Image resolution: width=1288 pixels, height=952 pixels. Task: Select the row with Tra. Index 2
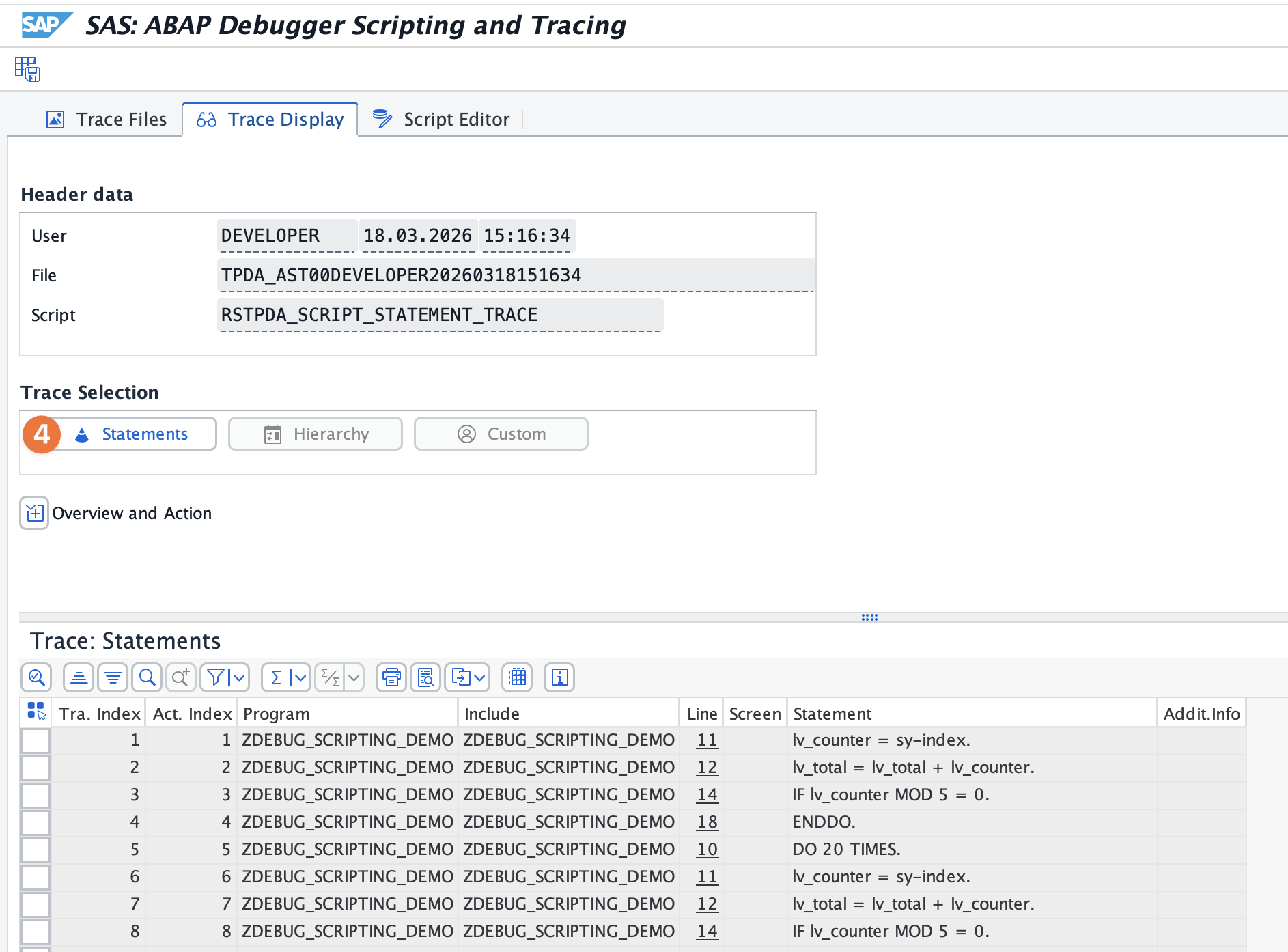coord(36,768)
